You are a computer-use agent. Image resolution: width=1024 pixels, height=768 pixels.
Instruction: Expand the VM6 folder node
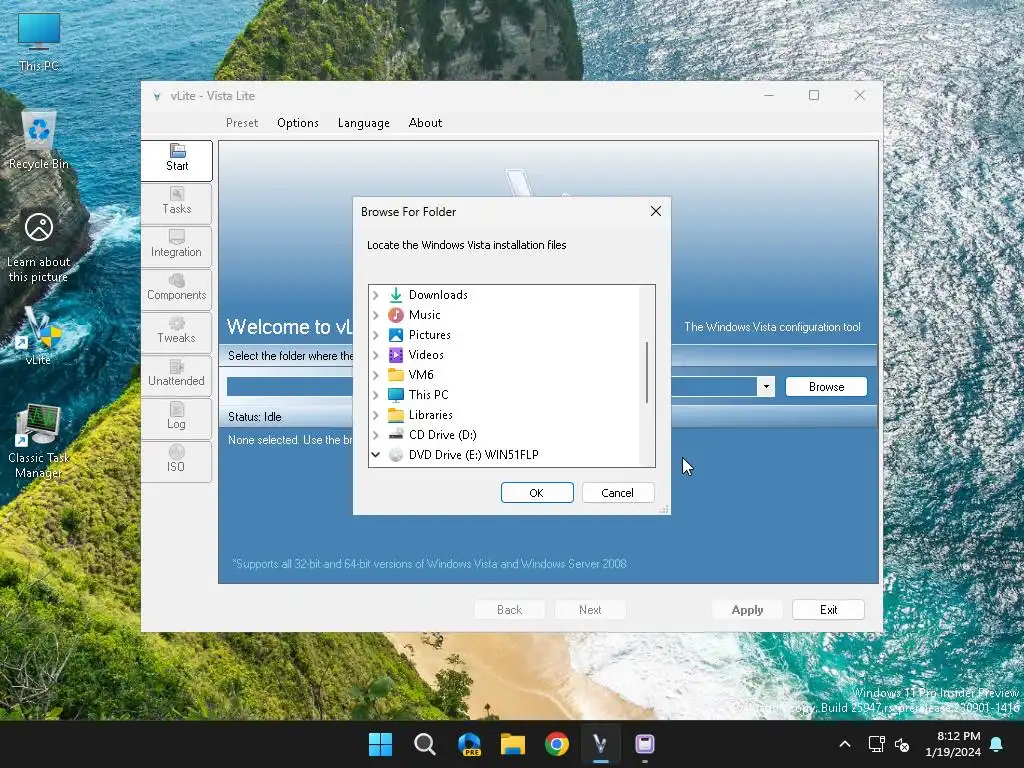tap(376, 376)
